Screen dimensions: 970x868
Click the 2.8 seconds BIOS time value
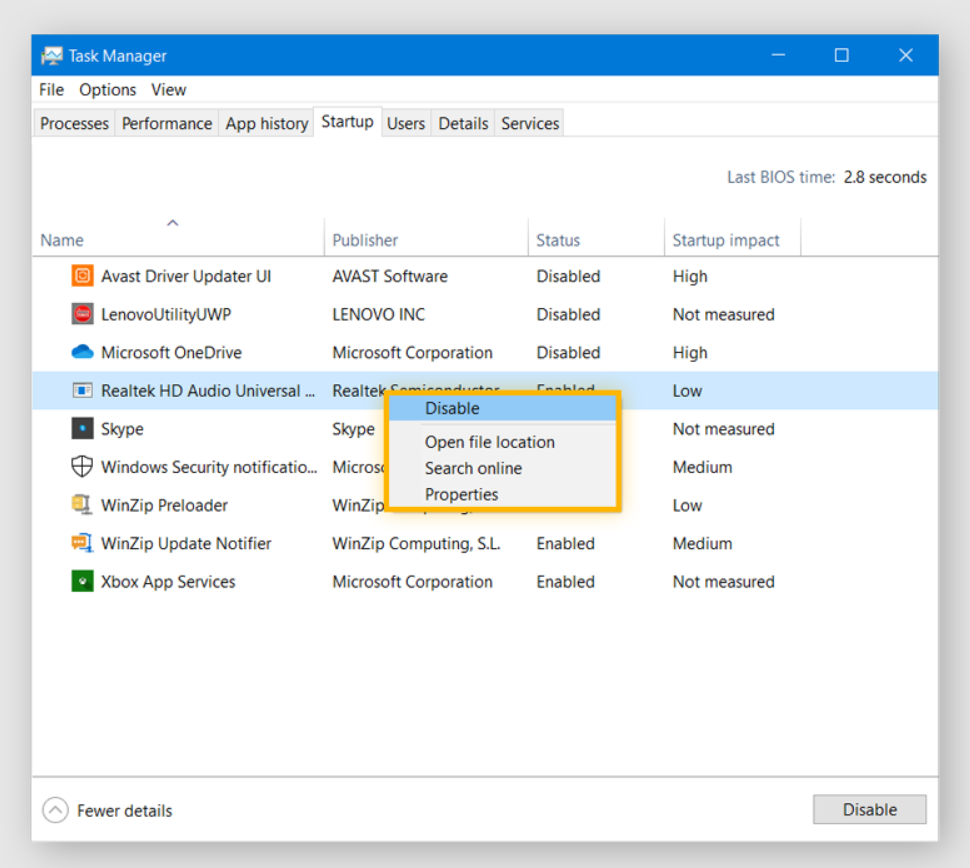[885, 178]
